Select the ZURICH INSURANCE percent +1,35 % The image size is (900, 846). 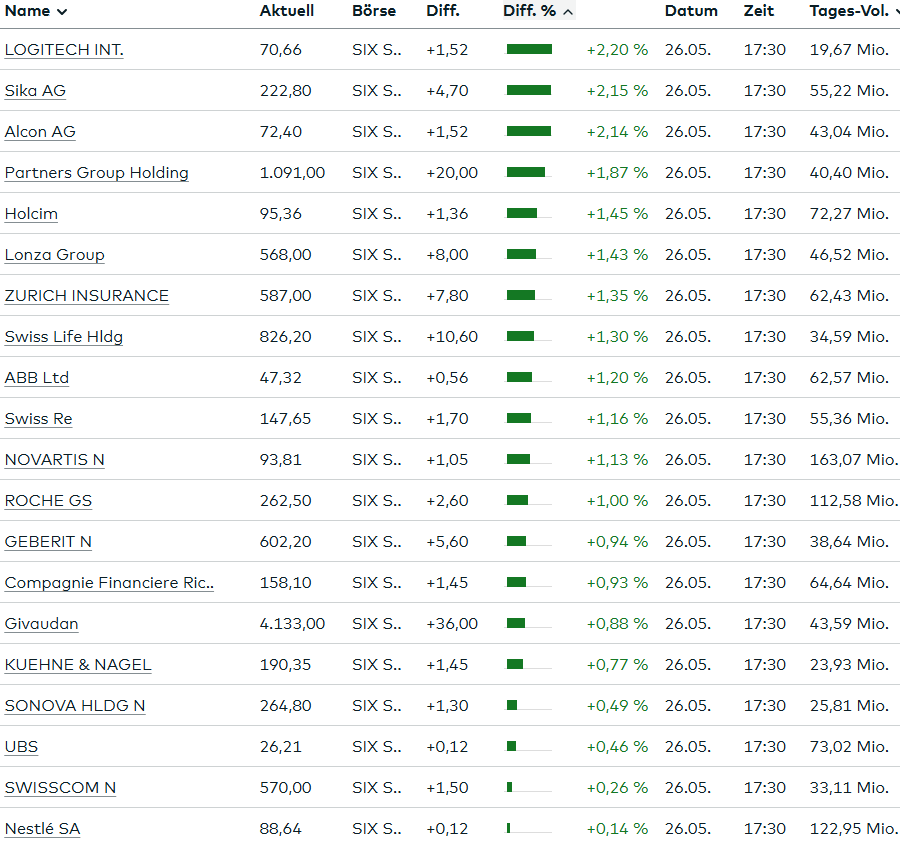[617, 296]
